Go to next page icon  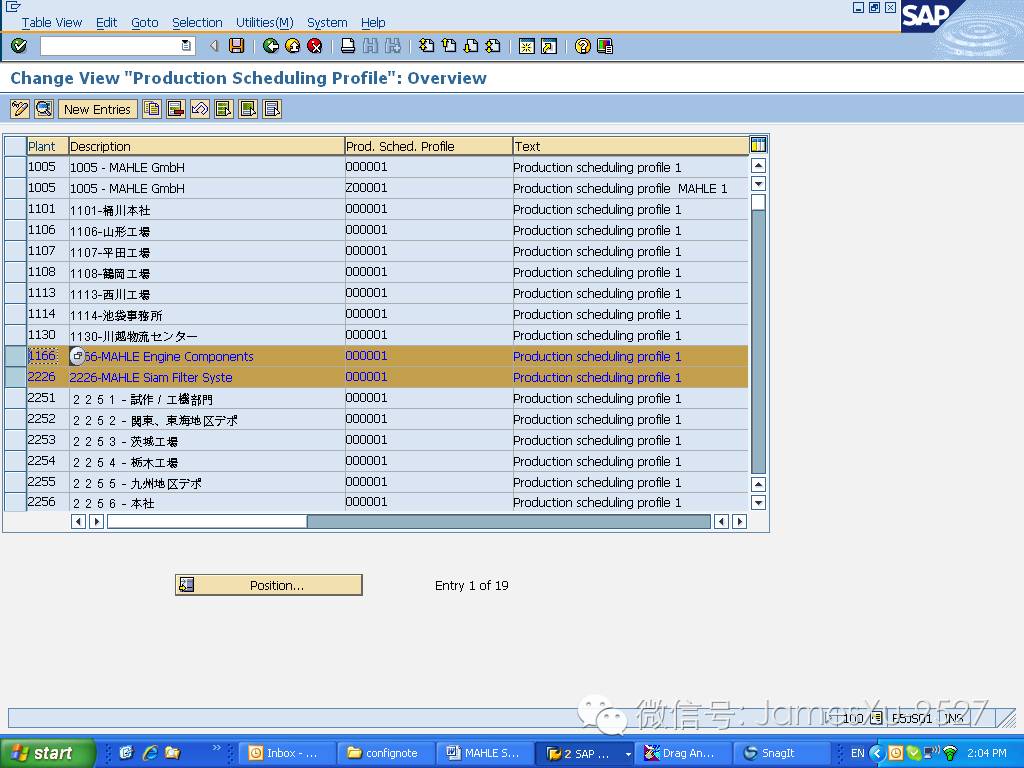471,46
